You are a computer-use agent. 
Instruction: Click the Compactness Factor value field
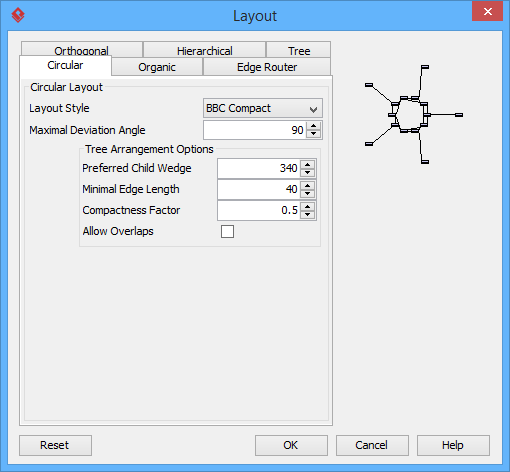tap(259, 210)
